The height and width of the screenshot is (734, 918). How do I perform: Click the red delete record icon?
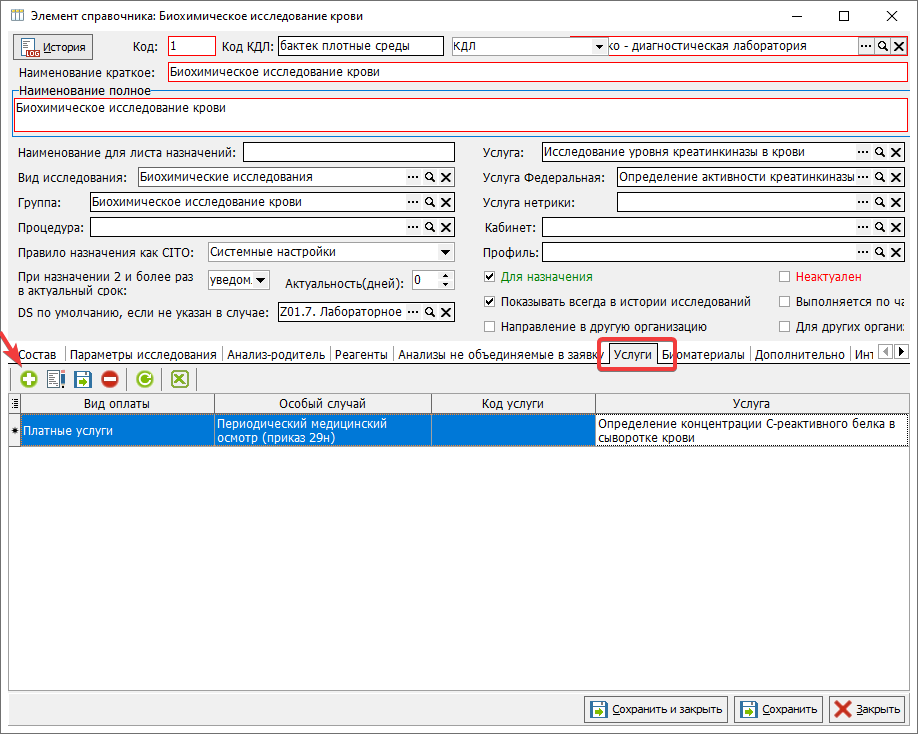point(109,379)
